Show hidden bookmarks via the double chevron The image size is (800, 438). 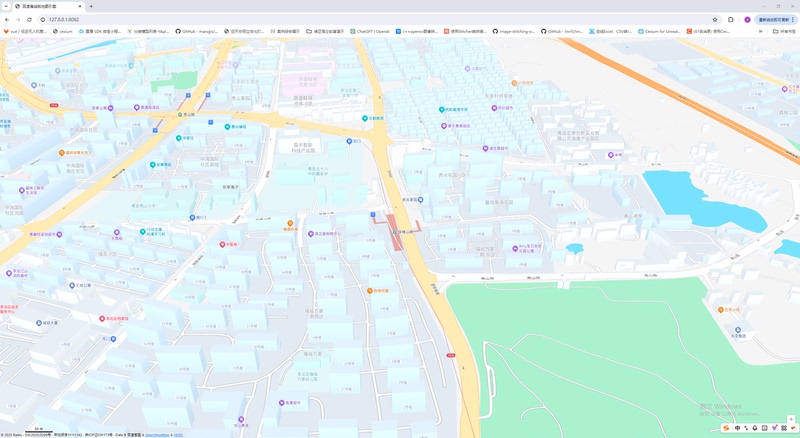pos(761,31)
